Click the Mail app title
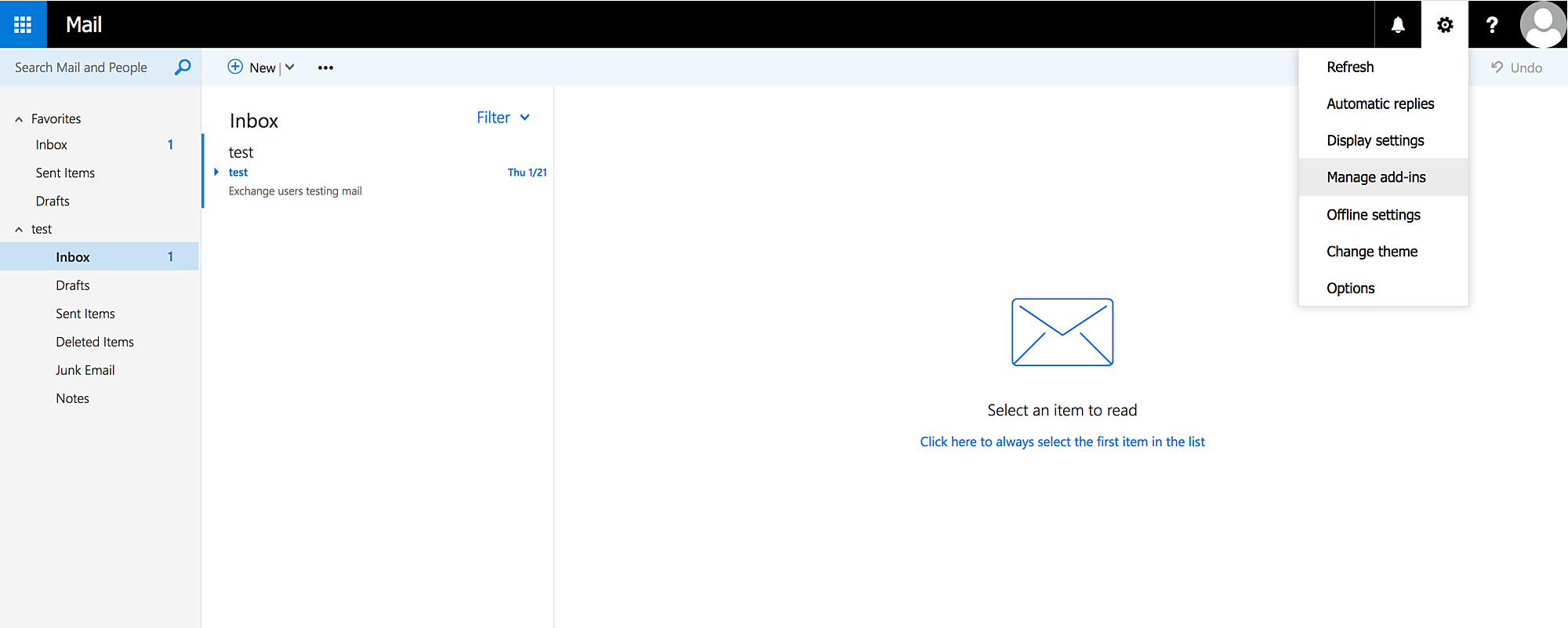 [x=84, y=25]
